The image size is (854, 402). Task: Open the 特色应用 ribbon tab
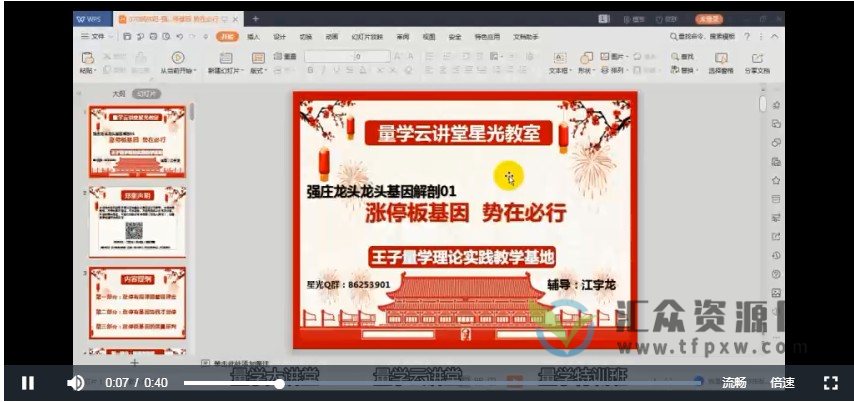pos(487,37)
